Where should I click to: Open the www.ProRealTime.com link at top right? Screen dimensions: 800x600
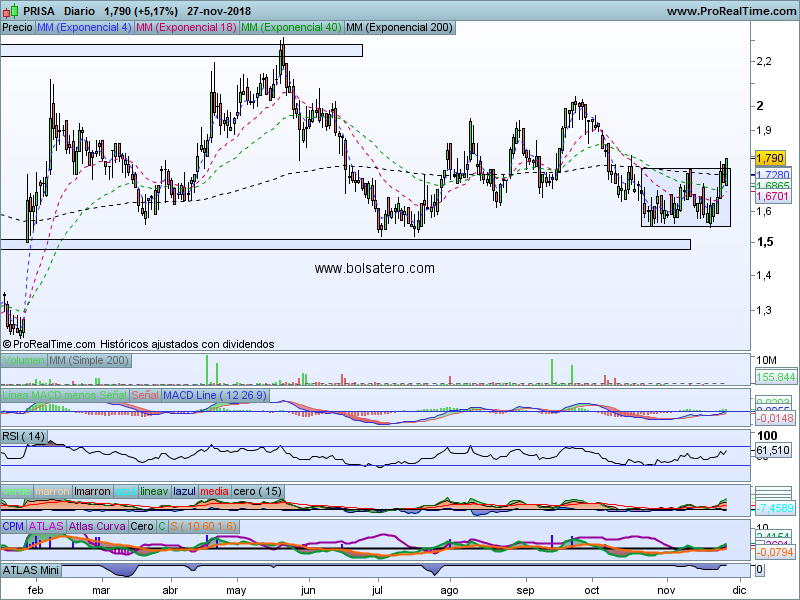pos(729,11)
